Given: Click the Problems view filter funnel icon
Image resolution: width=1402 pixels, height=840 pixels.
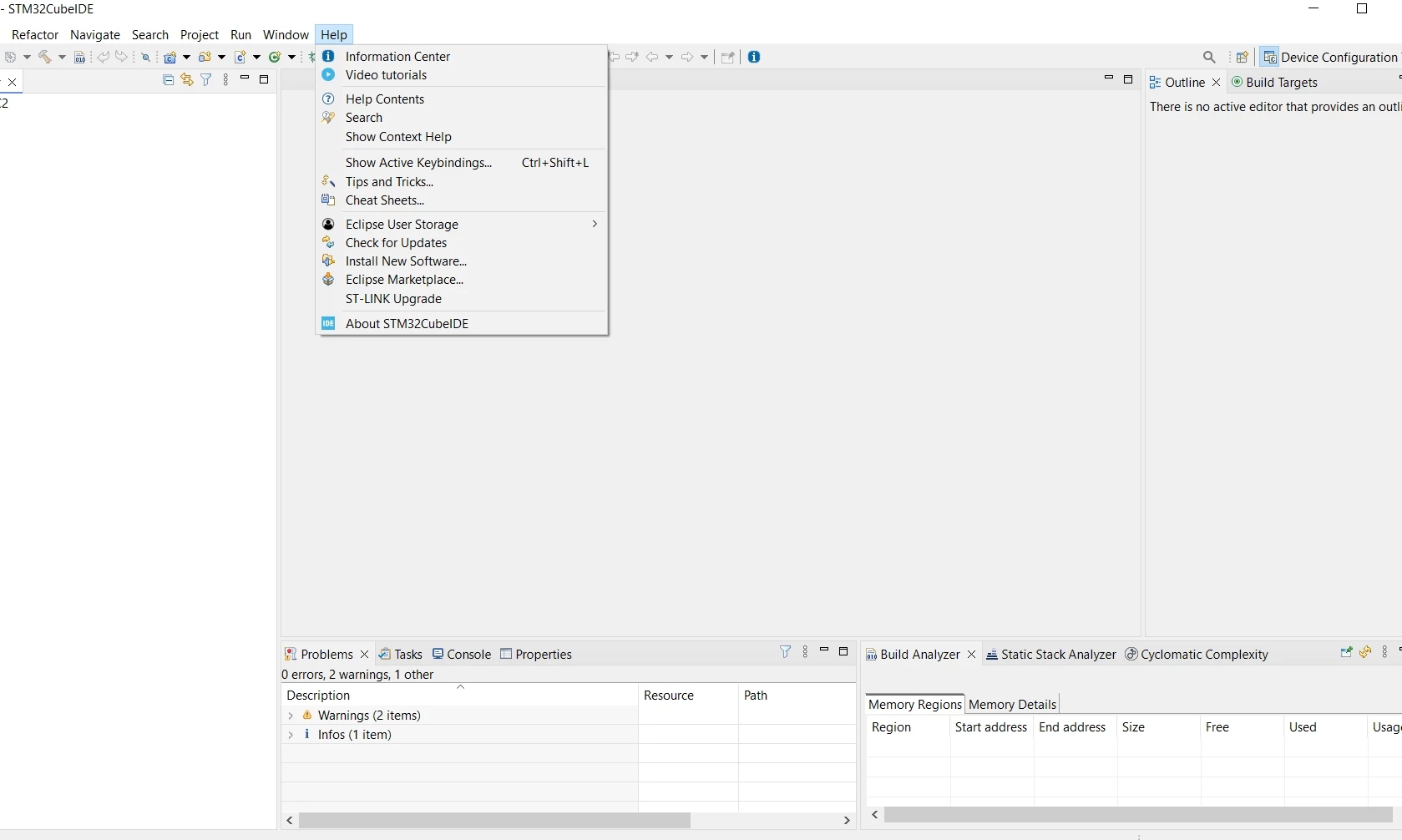Looking at the screenshot, I should pos(785,652).
